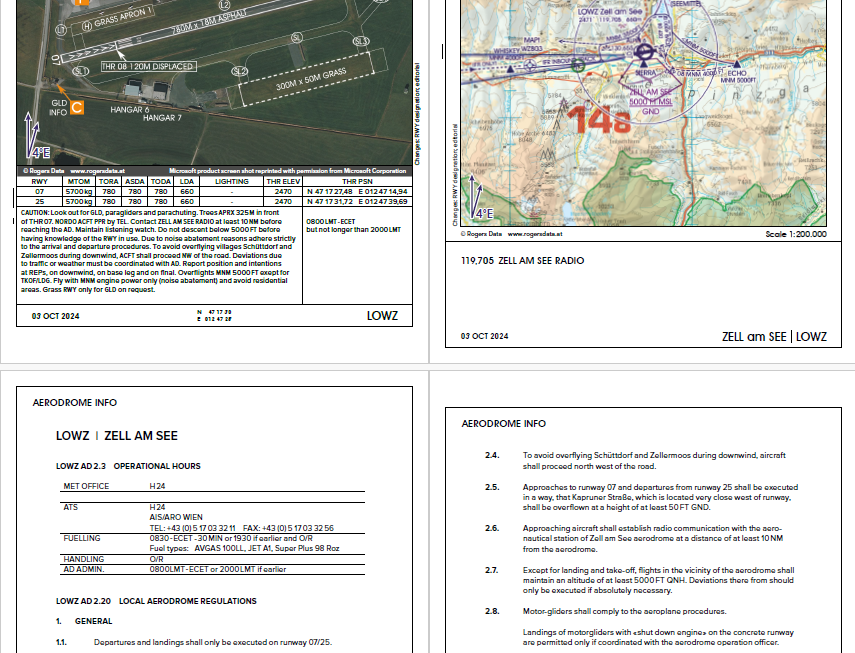Click the 'GRASS APRON 1' label
This screenshot has width=855, height=653.
point(124,17)
